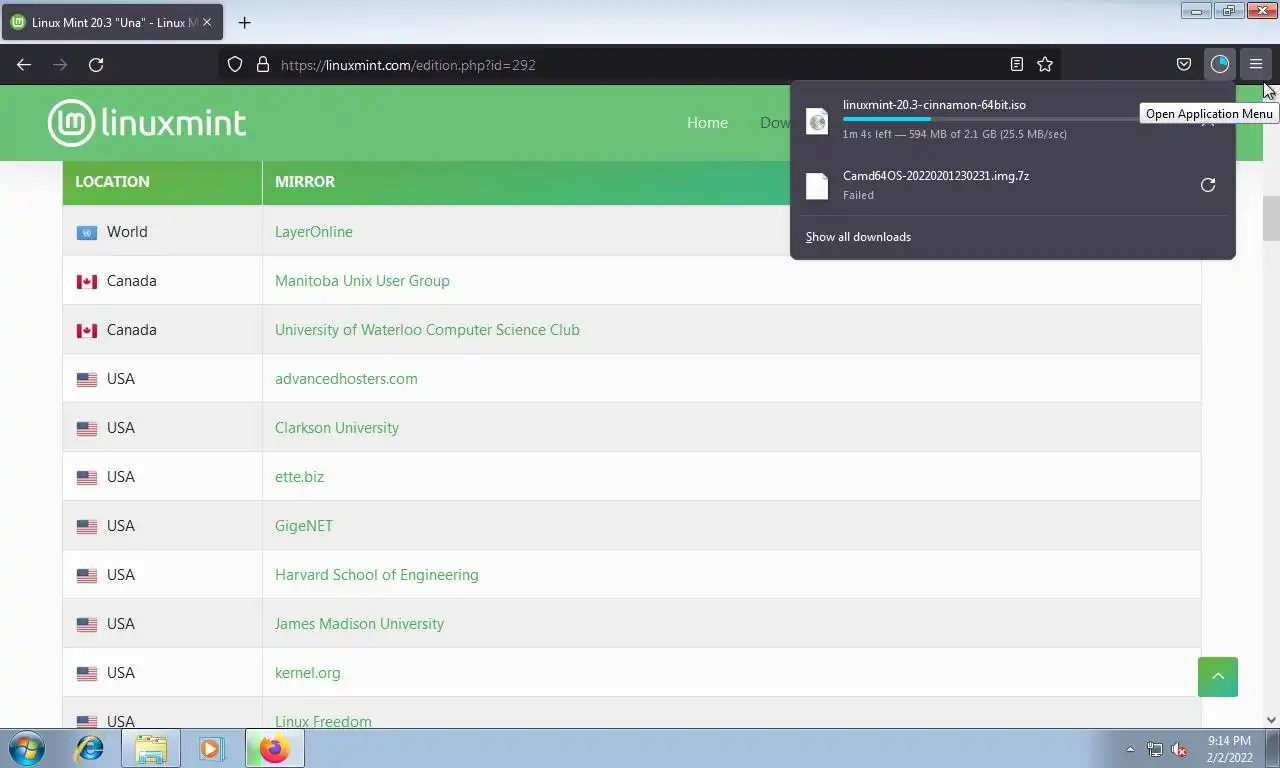
Task: Click the MIRROR column header
Action: (x=305, y=182)
